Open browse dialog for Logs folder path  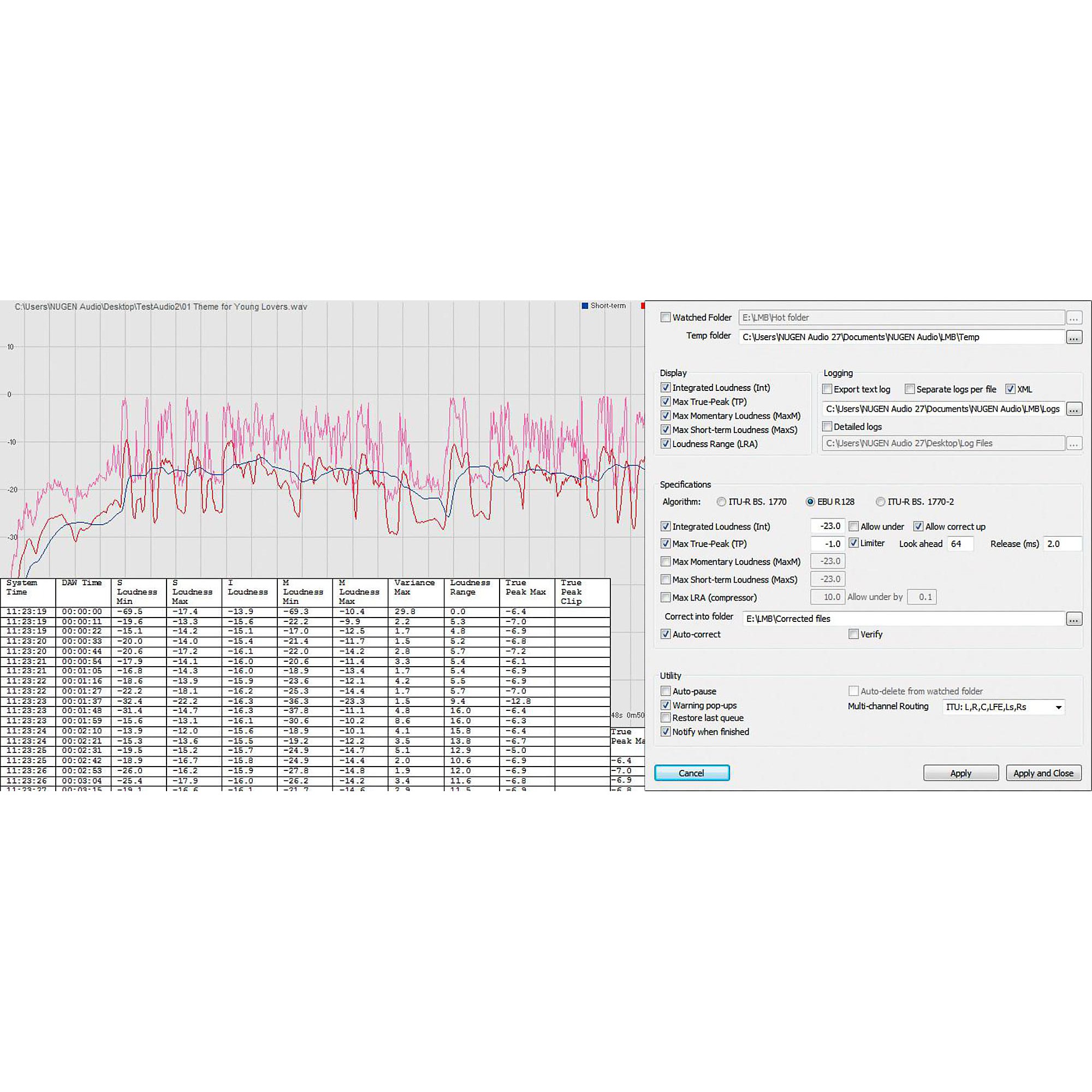pos(1073,409)
